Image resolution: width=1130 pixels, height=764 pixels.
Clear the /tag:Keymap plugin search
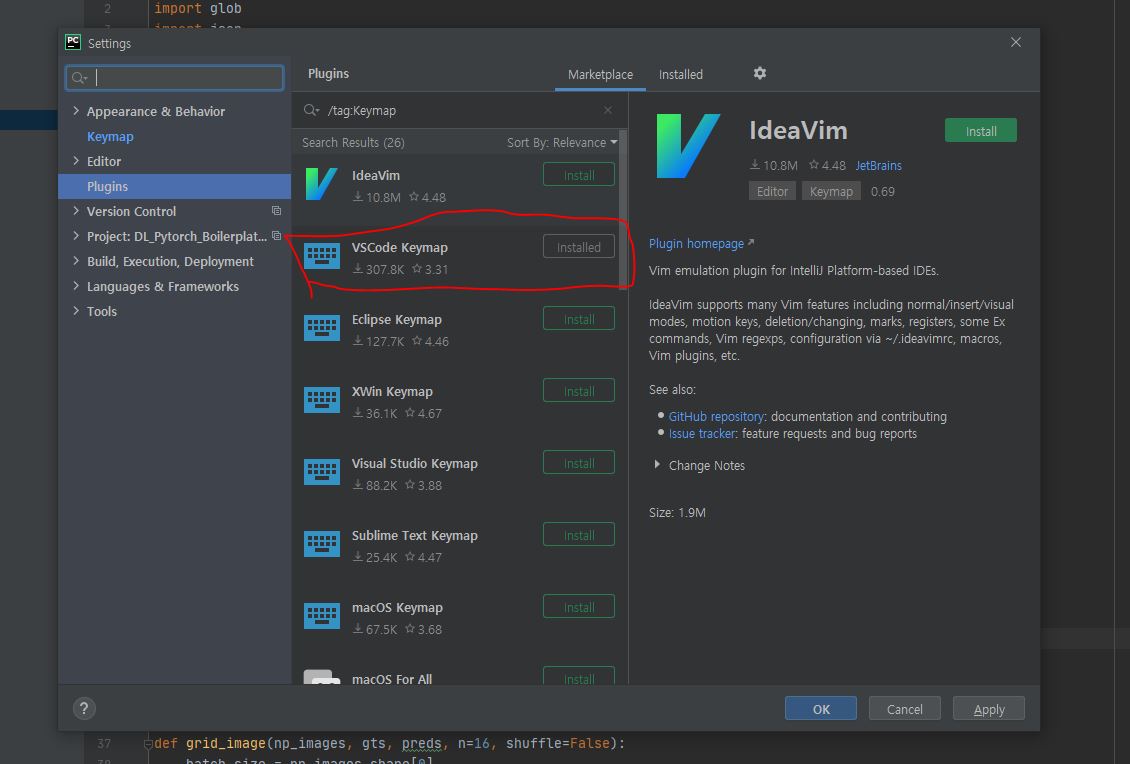[608, 110]
